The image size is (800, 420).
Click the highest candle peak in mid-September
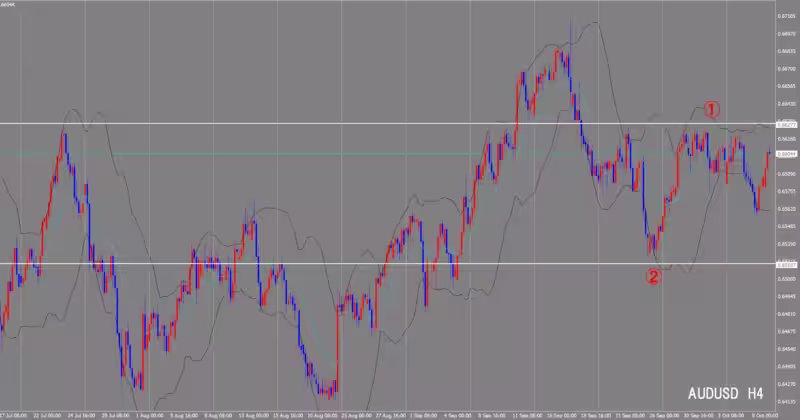570,22
